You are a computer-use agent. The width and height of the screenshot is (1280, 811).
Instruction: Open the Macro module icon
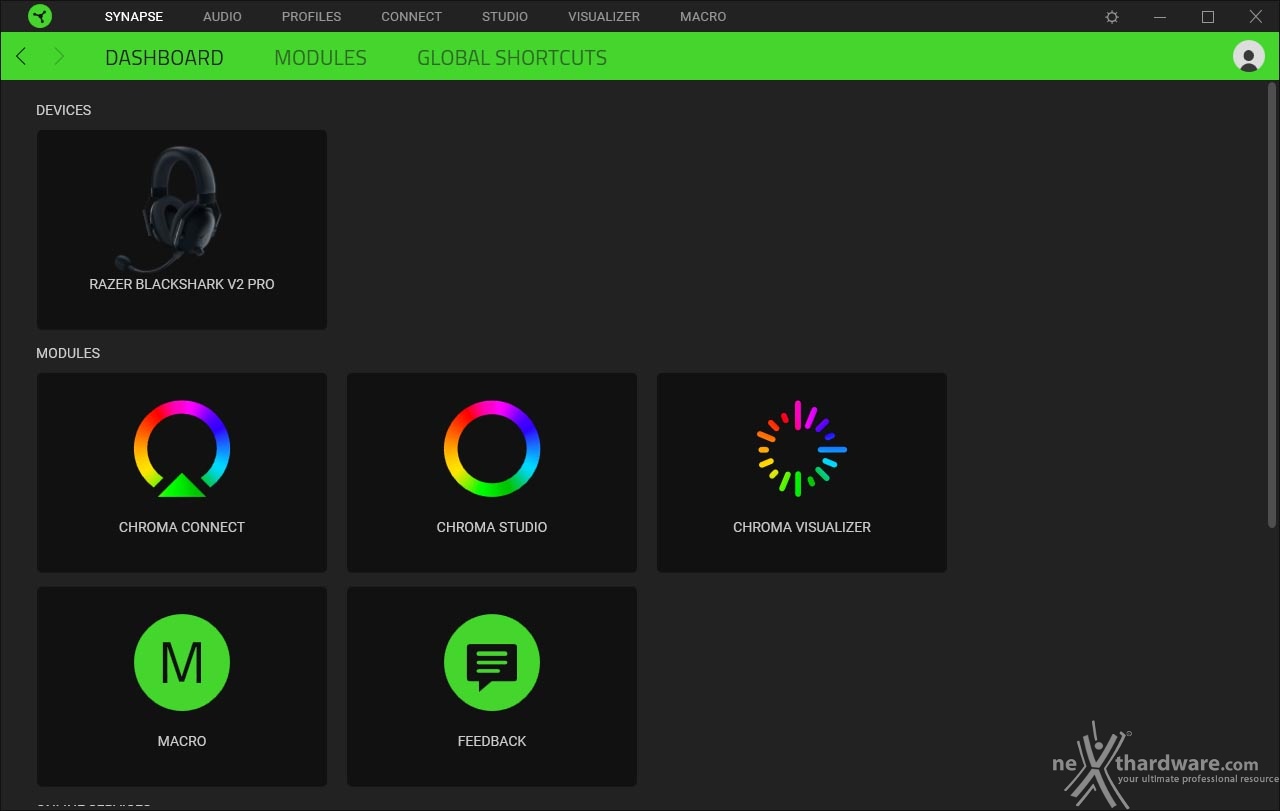(x=182, y=662)
